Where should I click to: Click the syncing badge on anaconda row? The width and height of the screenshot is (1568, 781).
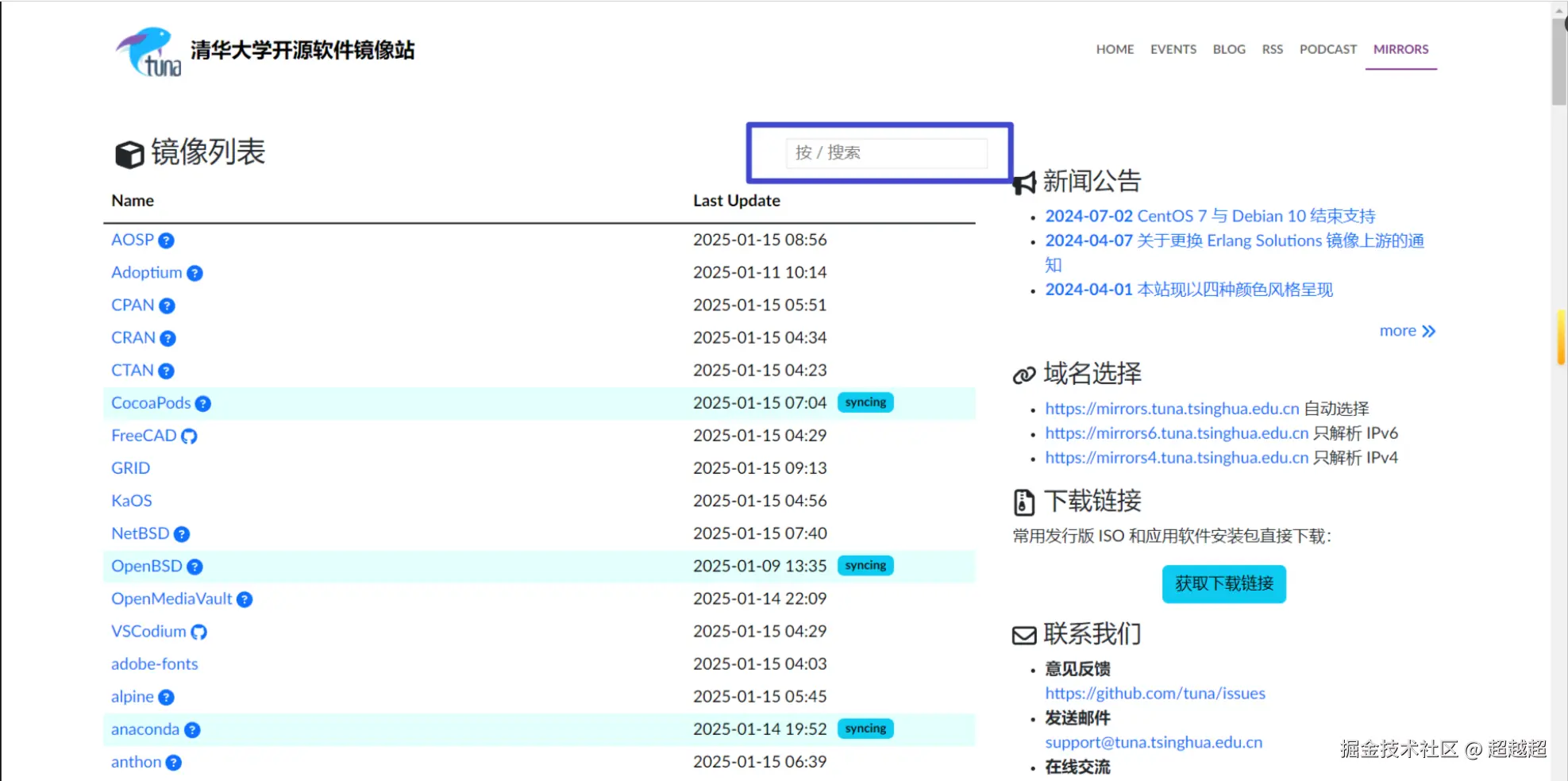(865, 729)
